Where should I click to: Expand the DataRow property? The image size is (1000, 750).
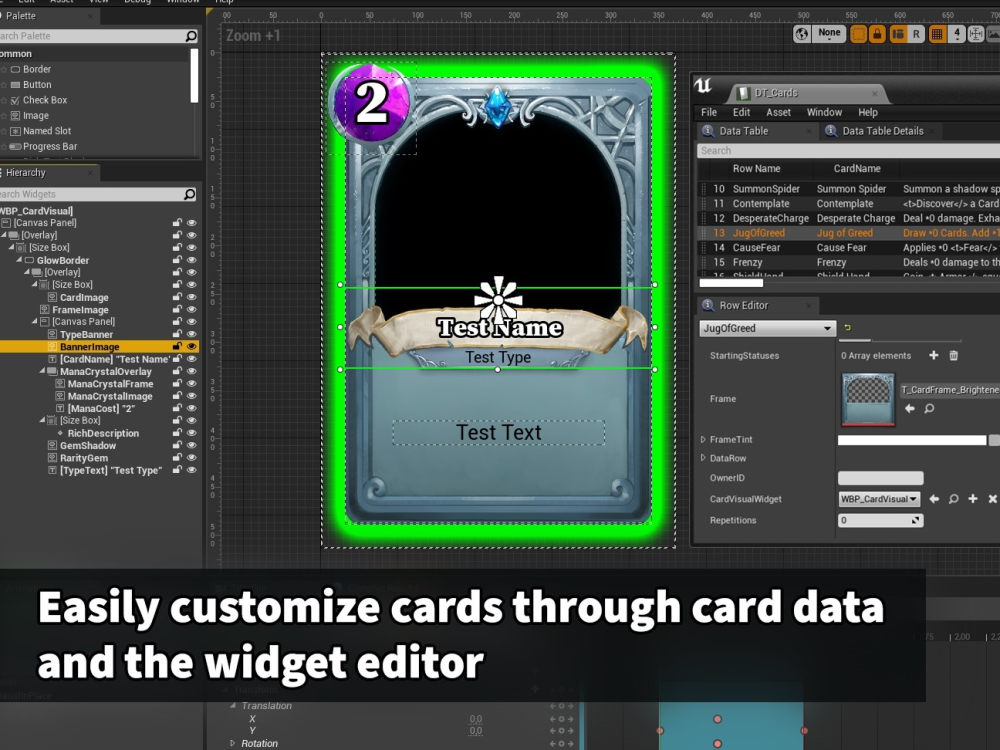[x=703, y=458]
